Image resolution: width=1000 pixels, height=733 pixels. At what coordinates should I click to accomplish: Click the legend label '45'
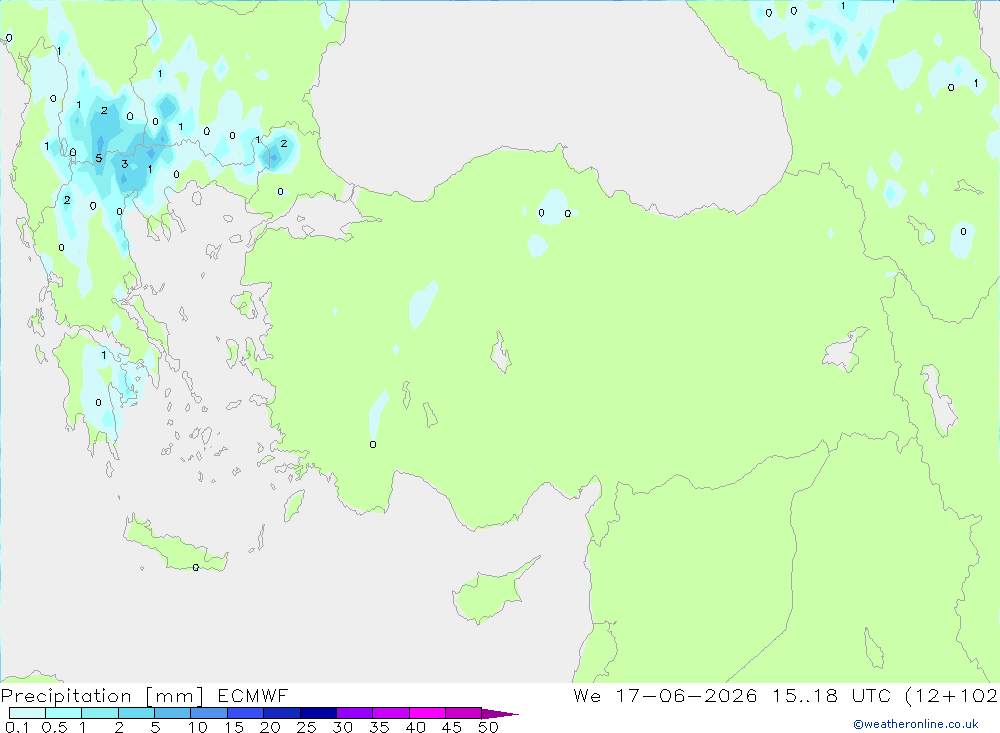click(452, 727)
